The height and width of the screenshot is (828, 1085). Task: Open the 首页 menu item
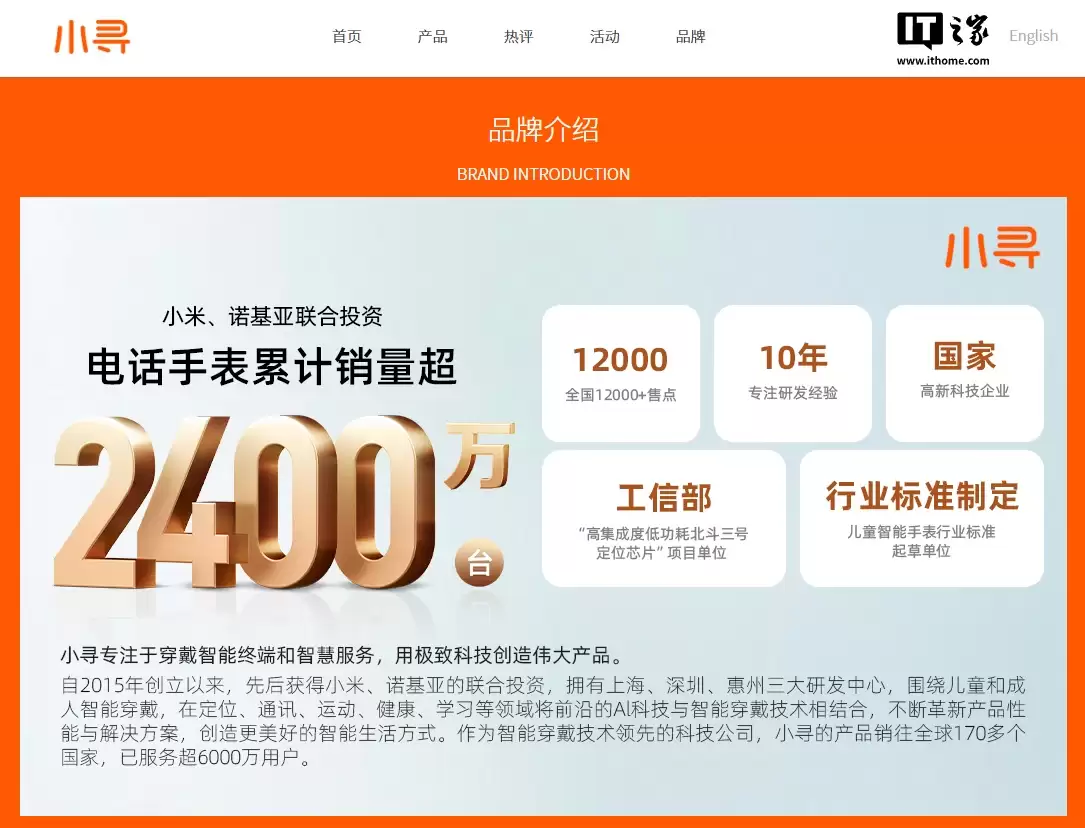[x=346, y=37]
